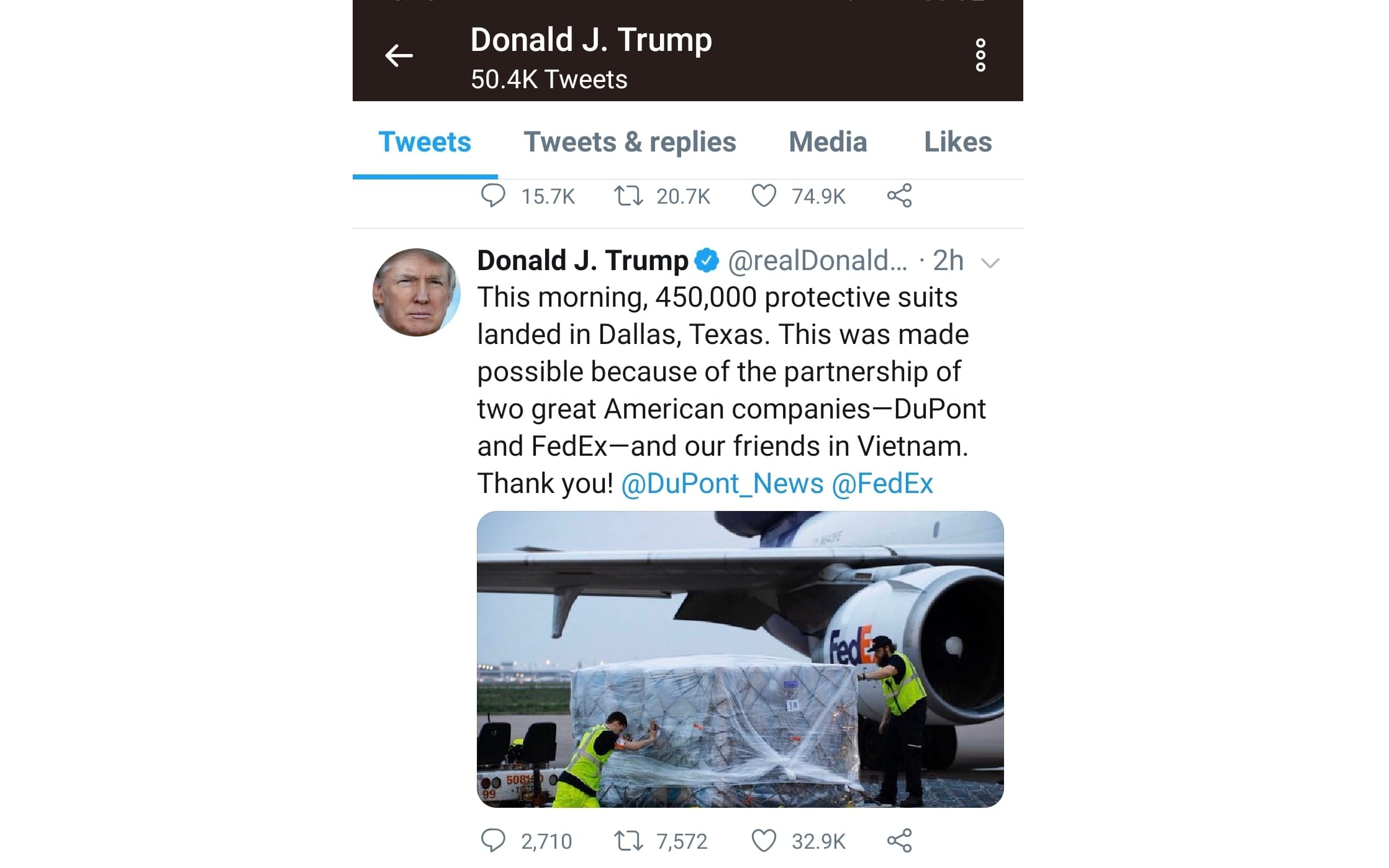Screen dimensions: 1389x868
Task: Open the @DuPont_News mention link
Action: point(722,484)
